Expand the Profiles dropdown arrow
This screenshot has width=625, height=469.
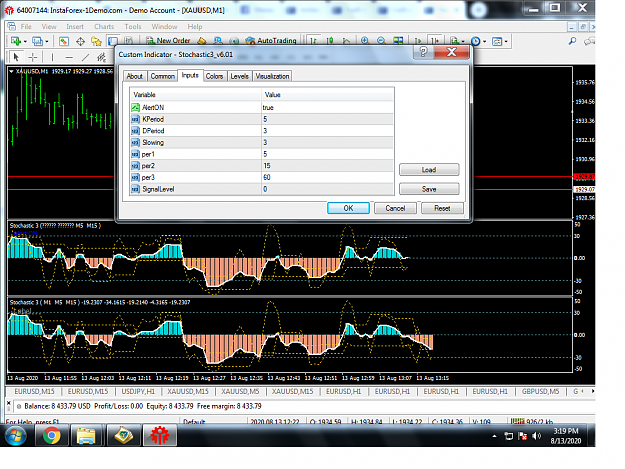[47, 41]
